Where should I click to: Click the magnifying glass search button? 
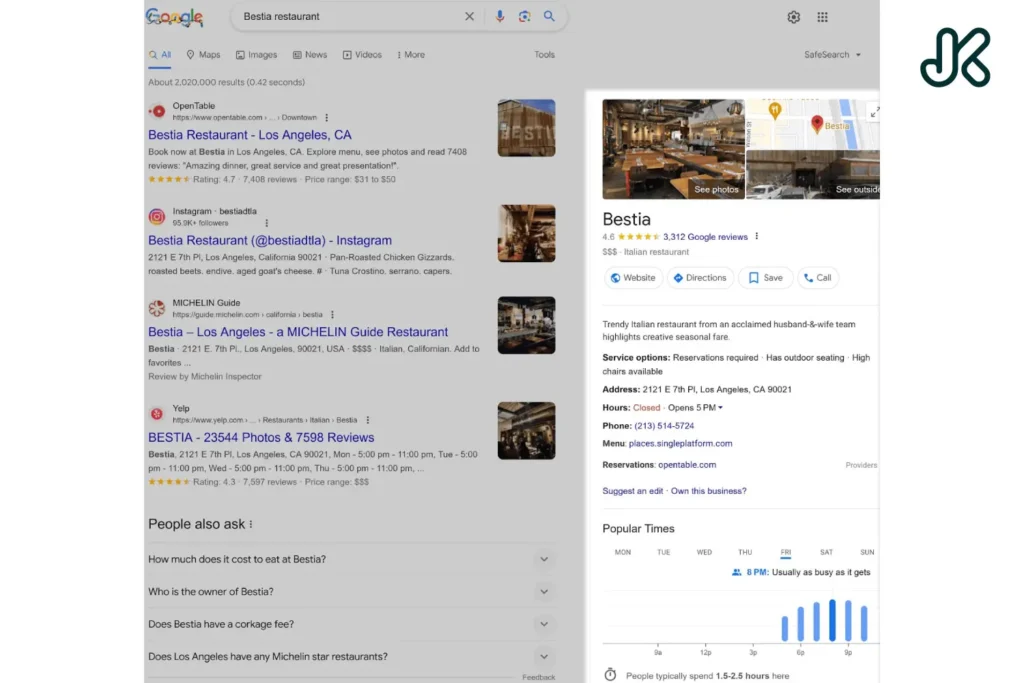[x=549, y=16]
